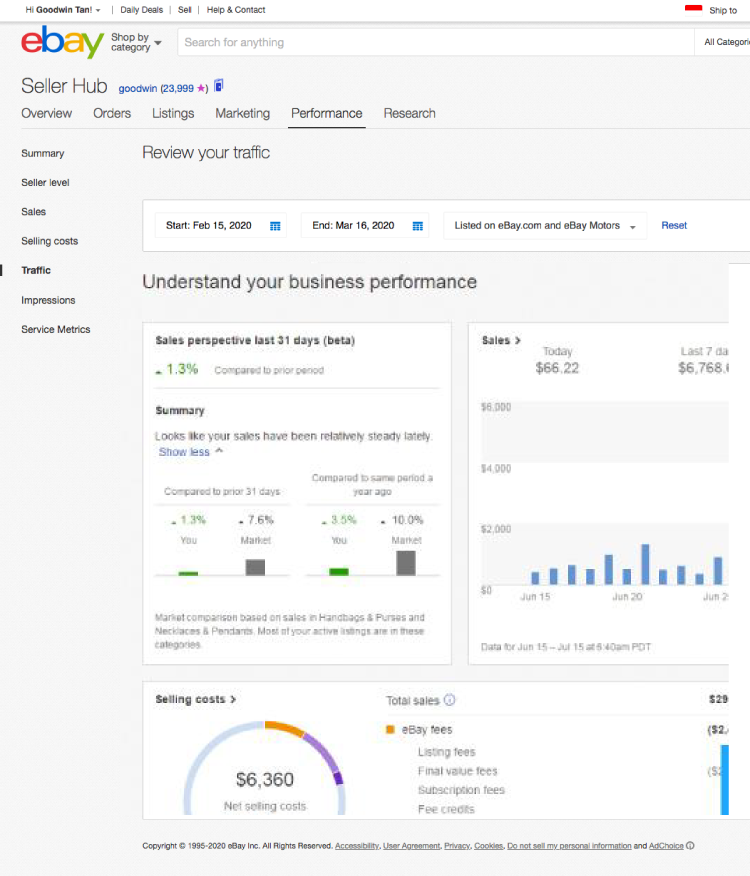Click the Total sales info icon

(x=449, y=699)
